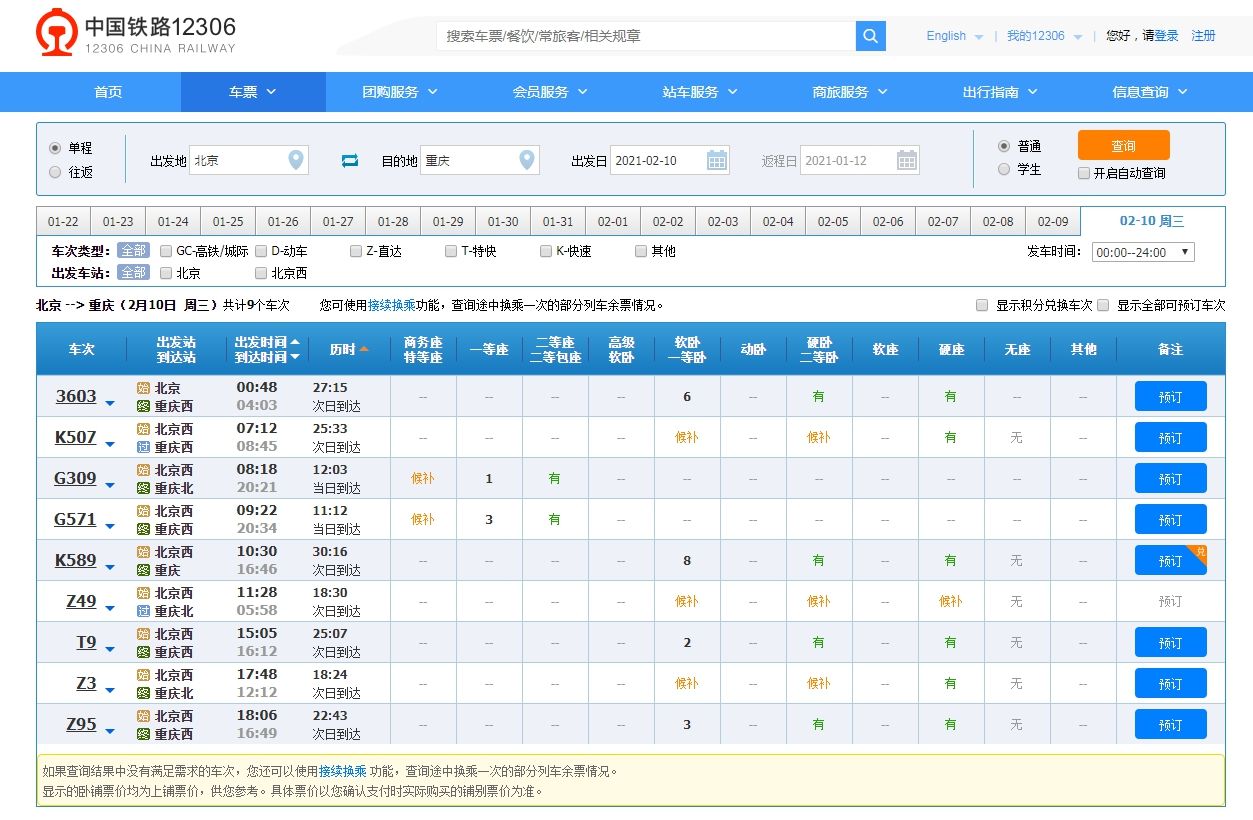Expand details for train Z49
Viewport: 1253px width, 820px height.
(x=110, y=607)
